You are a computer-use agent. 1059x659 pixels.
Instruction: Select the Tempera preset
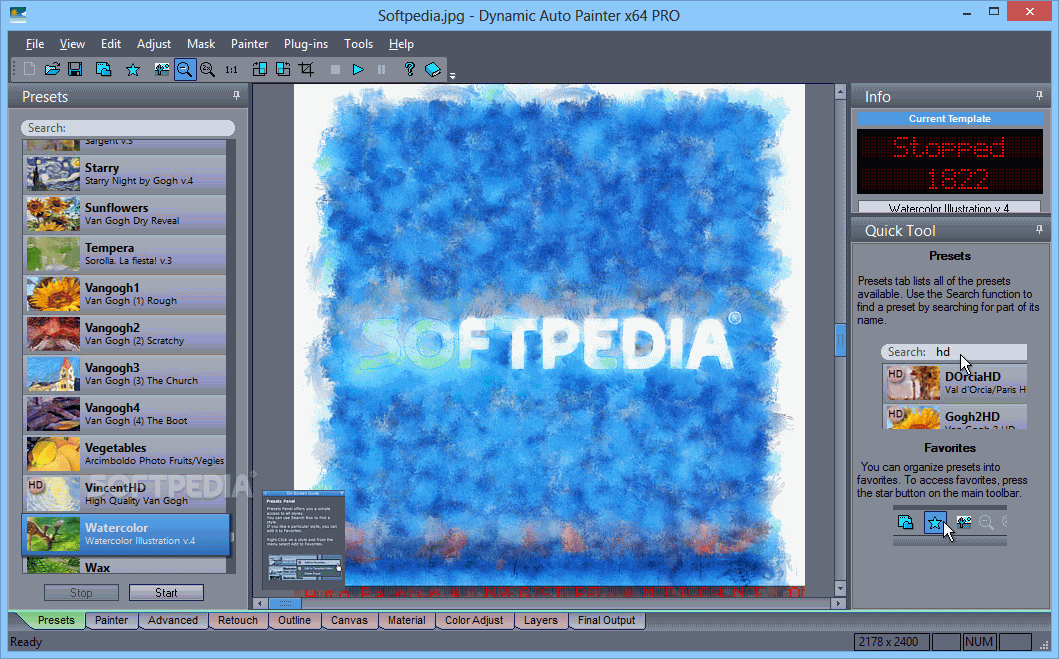(125, 253)
